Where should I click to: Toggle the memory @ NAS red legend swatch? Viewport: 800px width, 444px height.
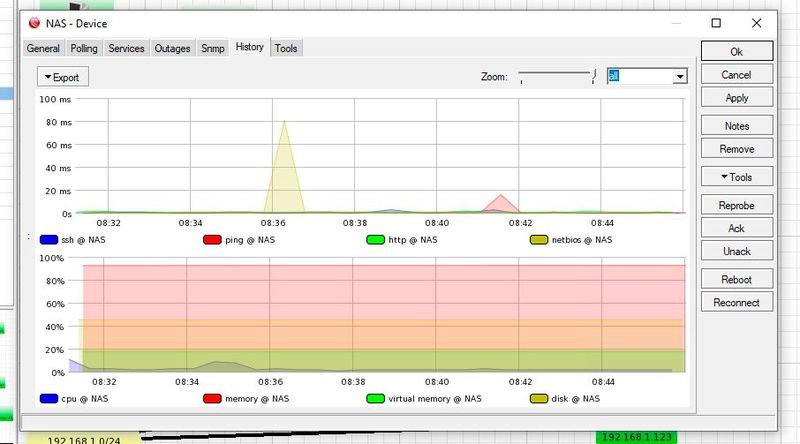212,399
